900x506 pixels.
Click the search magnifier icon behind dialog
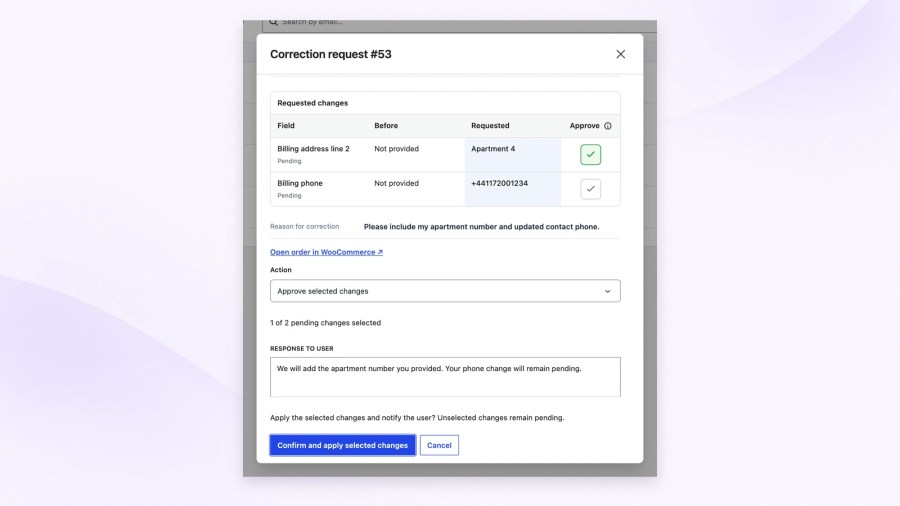click(x=273, y=22)
